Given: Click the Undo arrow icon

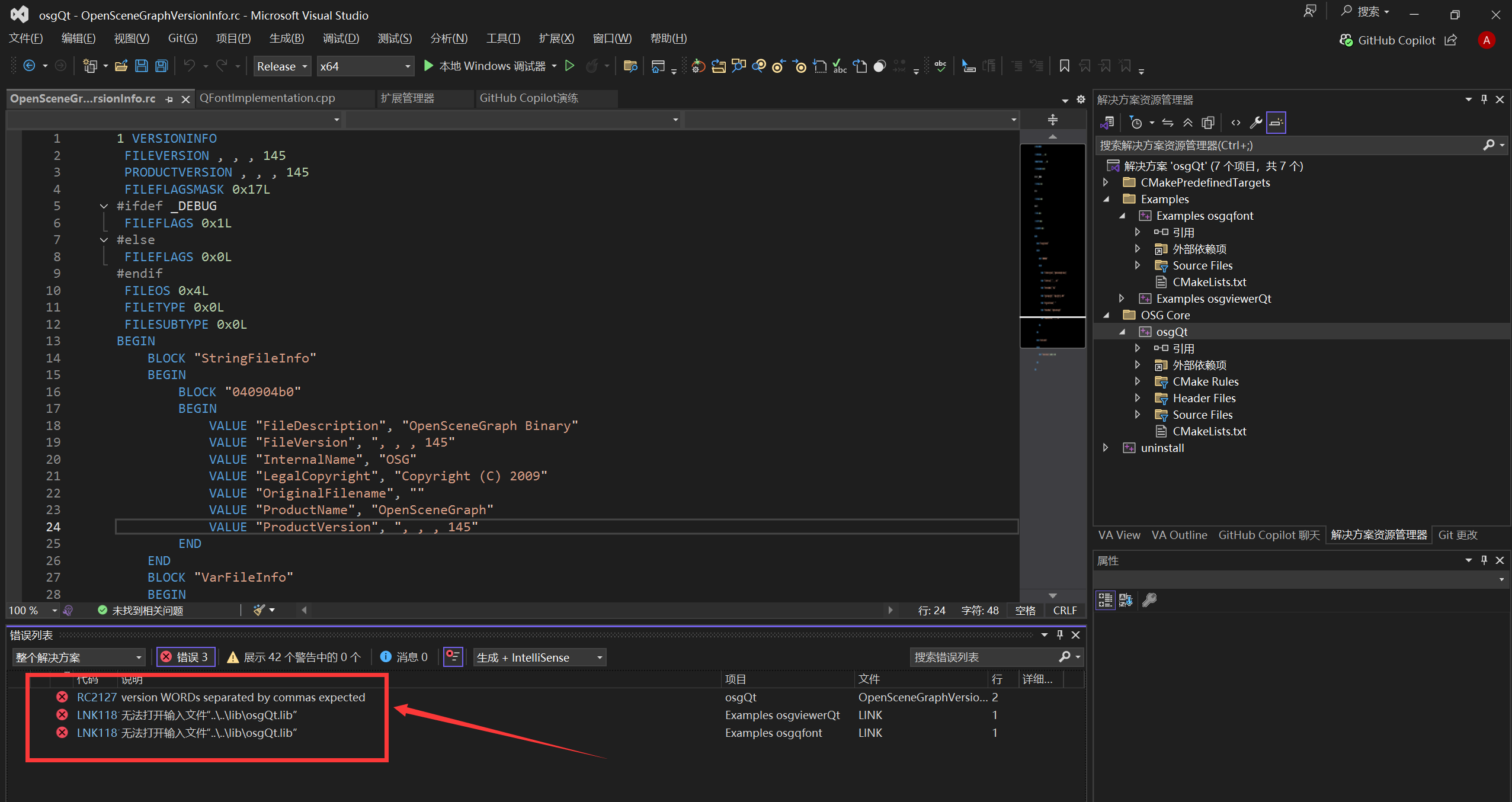Looking at the screenshot, I should click(190, 66).
